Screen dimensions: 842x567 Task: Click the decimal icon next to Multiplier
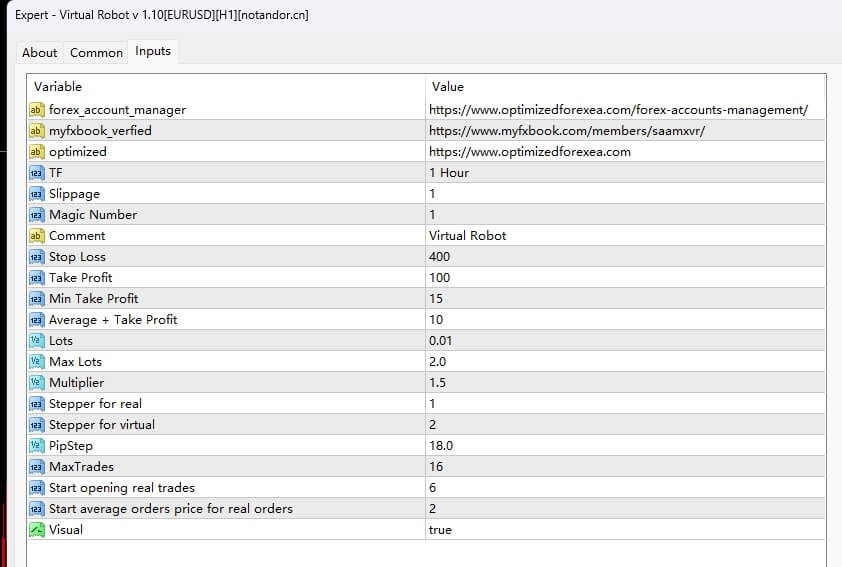36,383
